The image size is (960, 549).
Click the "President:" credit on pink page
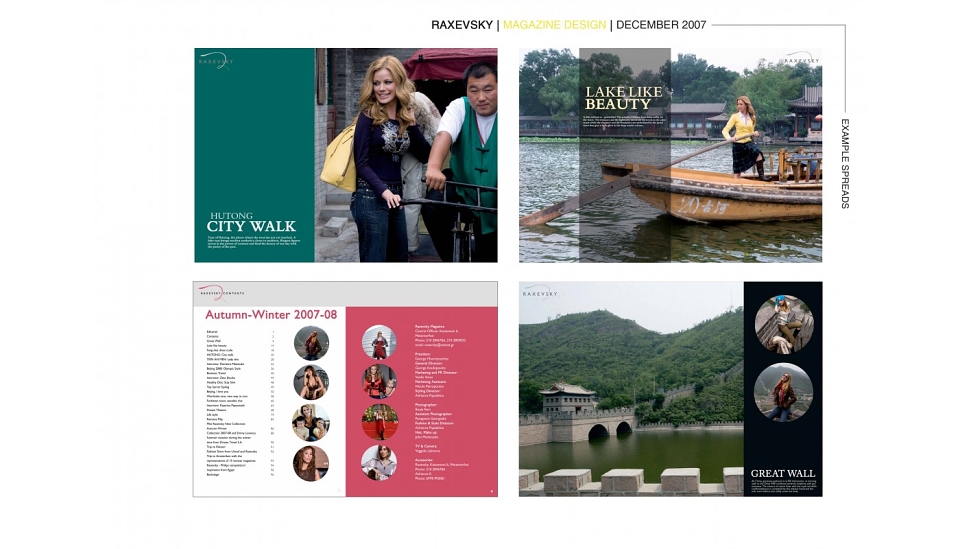click(424, 354)
